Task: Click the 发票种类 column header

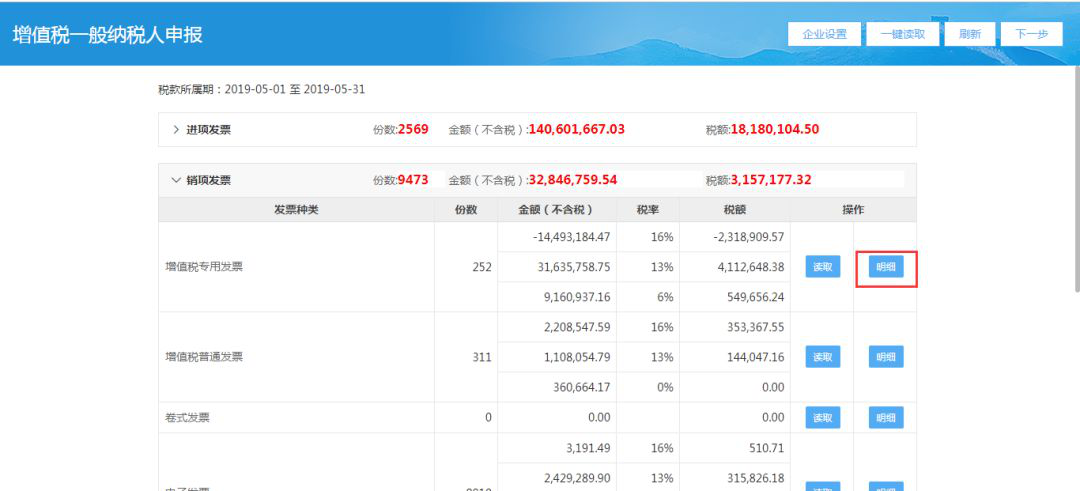Action: pyautogui.click(x=296, y=210)
